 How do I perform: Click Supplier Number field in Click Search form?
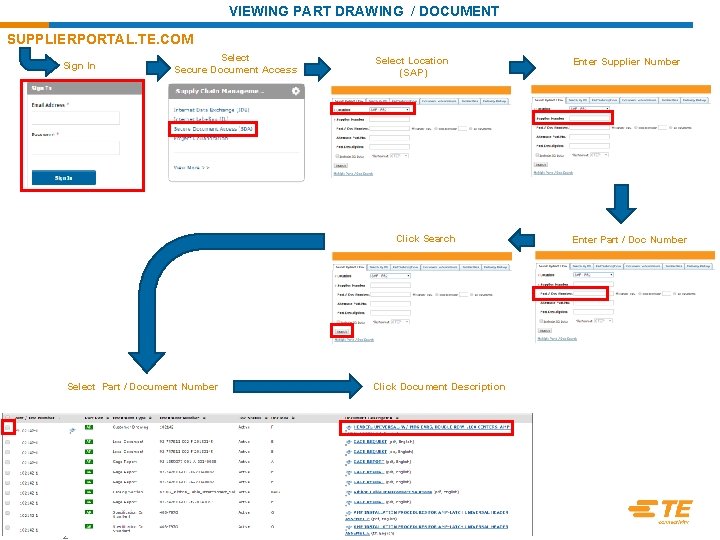point(390,285)
